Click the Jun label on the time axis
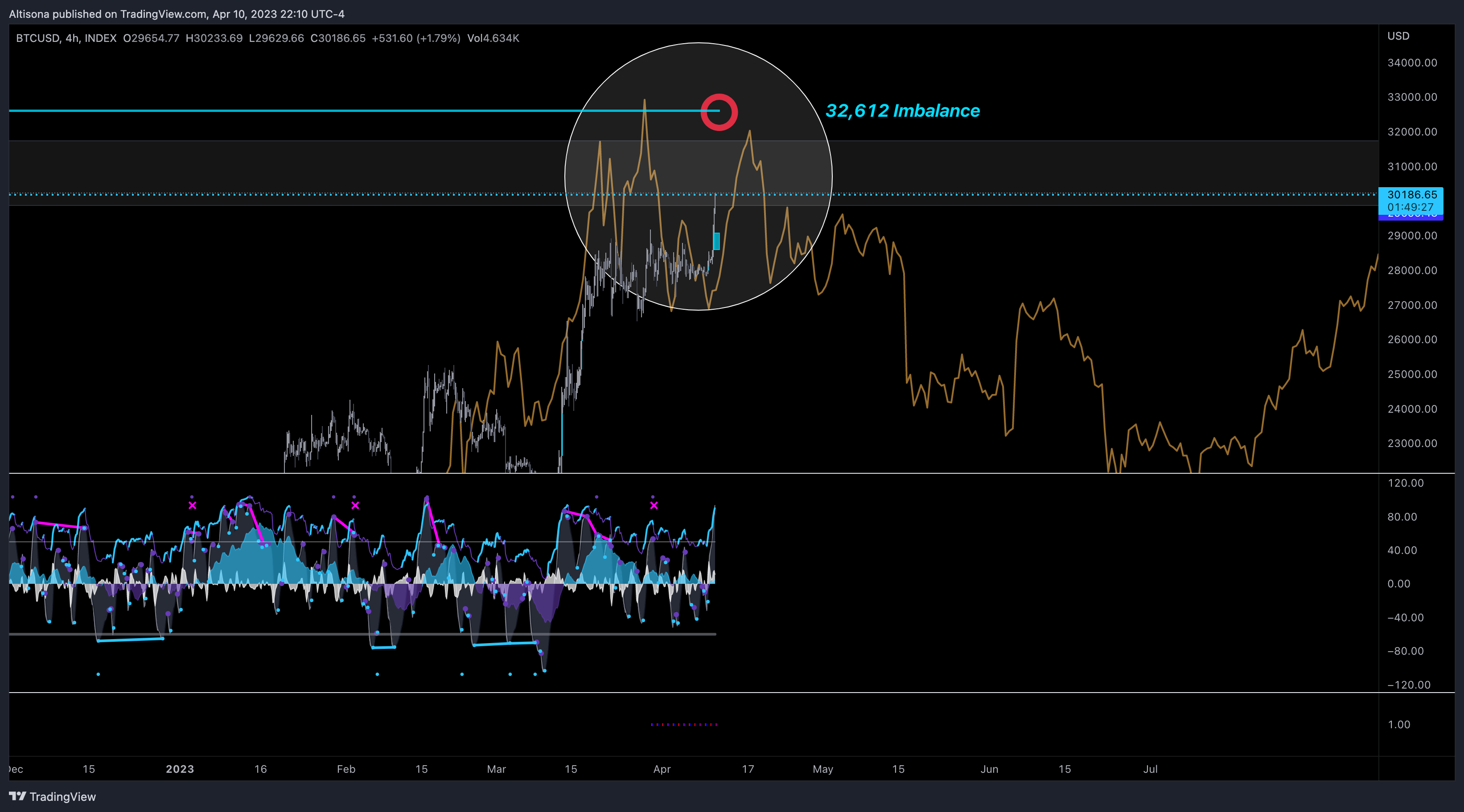Image resolution: width=1464 pixels, height=812 pixels. click(990, 769)
